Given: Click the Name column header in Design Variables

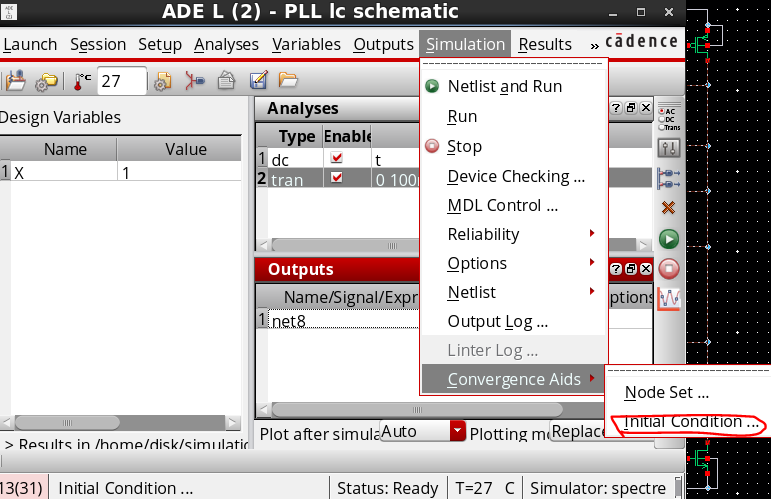Looking at the screenshot, I should 65,149.
